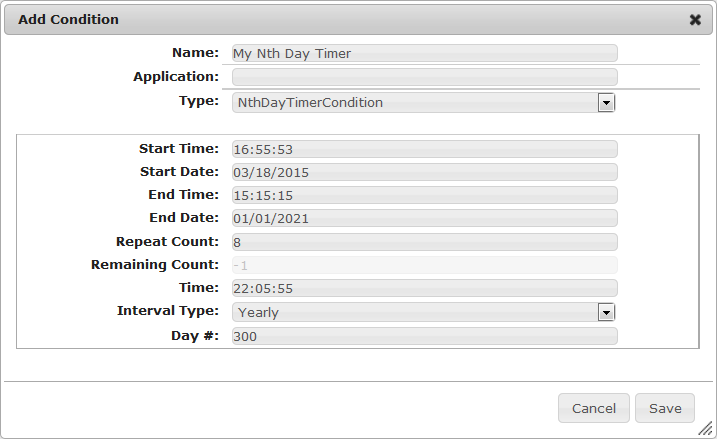Select the Start Date field
The image size is (717, 439).
point(424,172)
